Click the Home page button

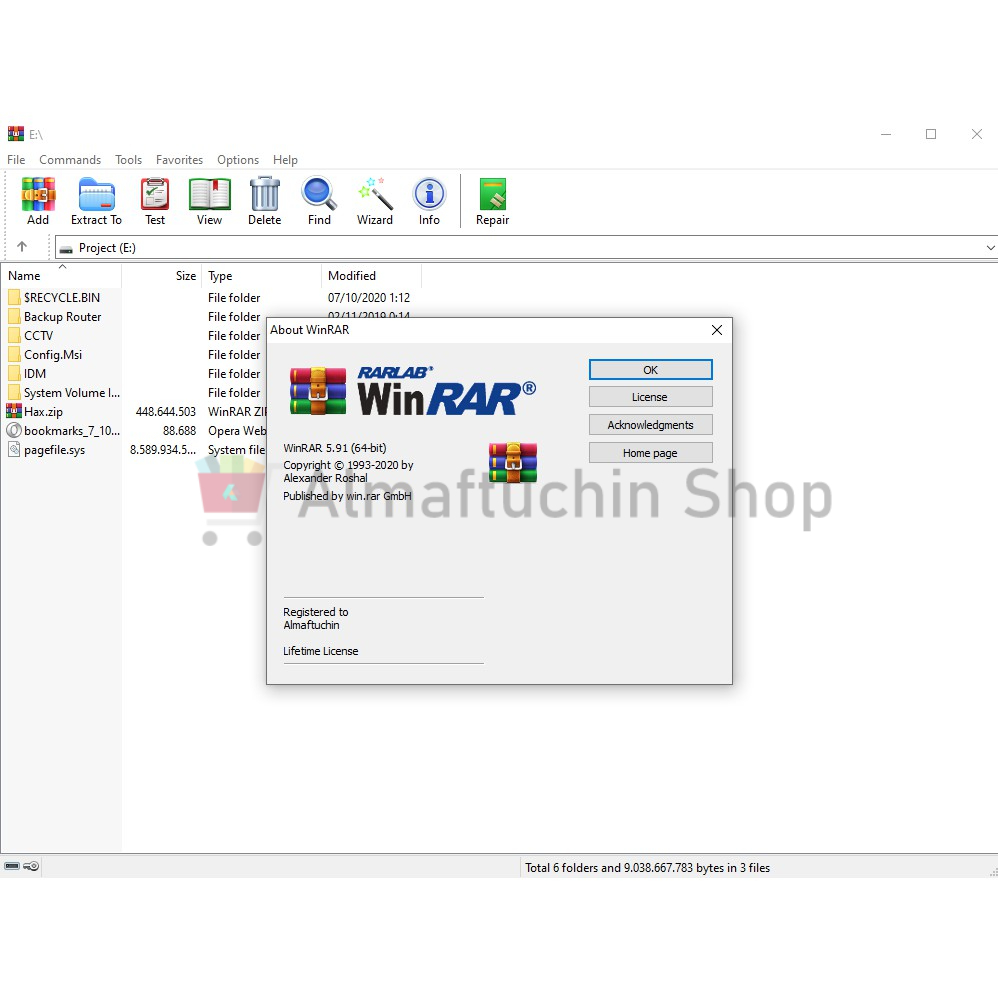(650, 453)
